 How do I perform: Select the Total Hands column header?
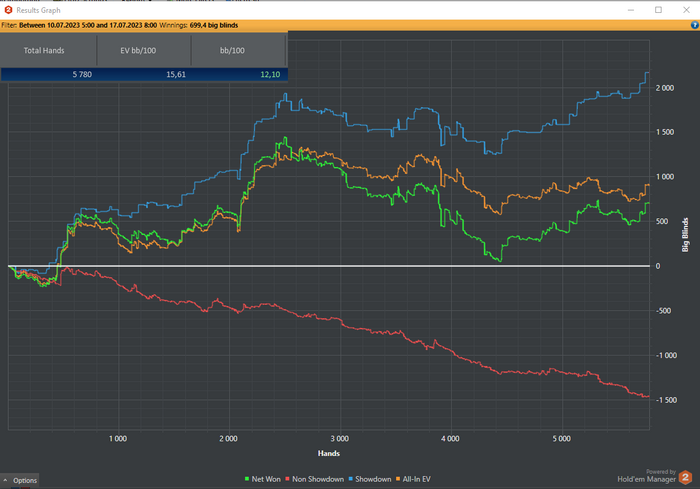click(x=48, y=50)
